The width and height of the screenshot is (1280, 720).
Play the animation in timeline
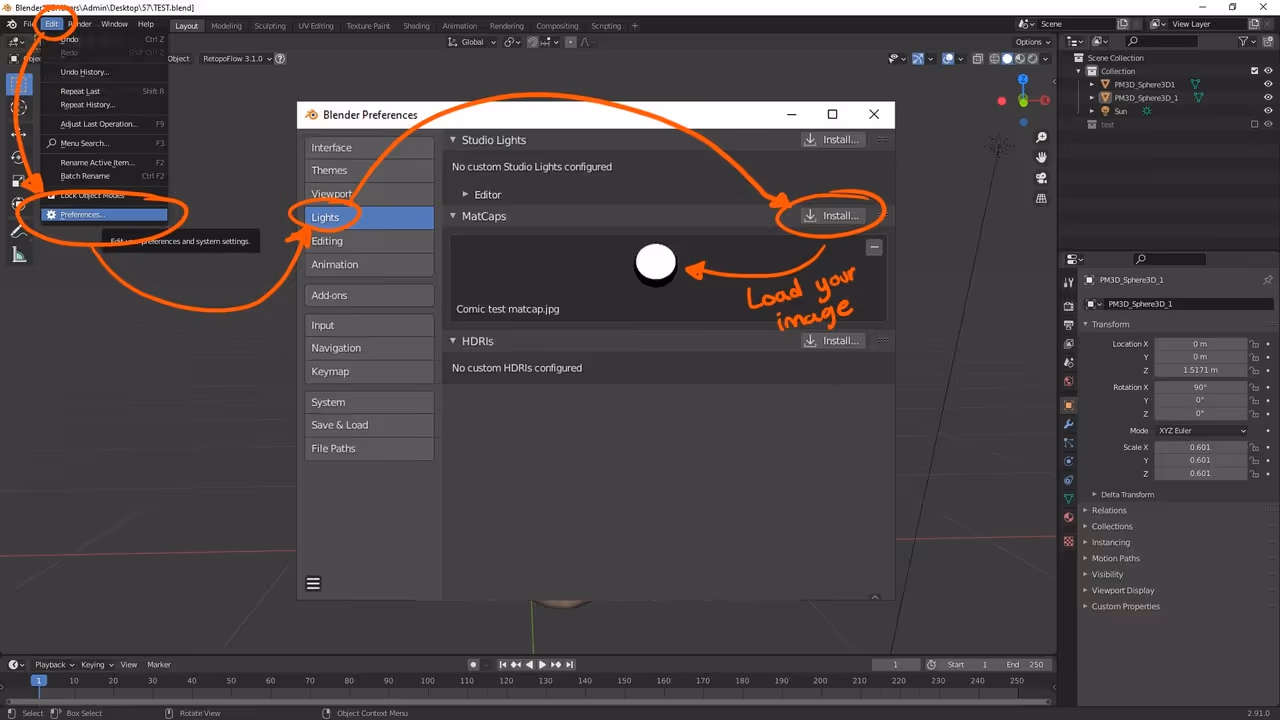pyautogui.click(x=543, y=664)
